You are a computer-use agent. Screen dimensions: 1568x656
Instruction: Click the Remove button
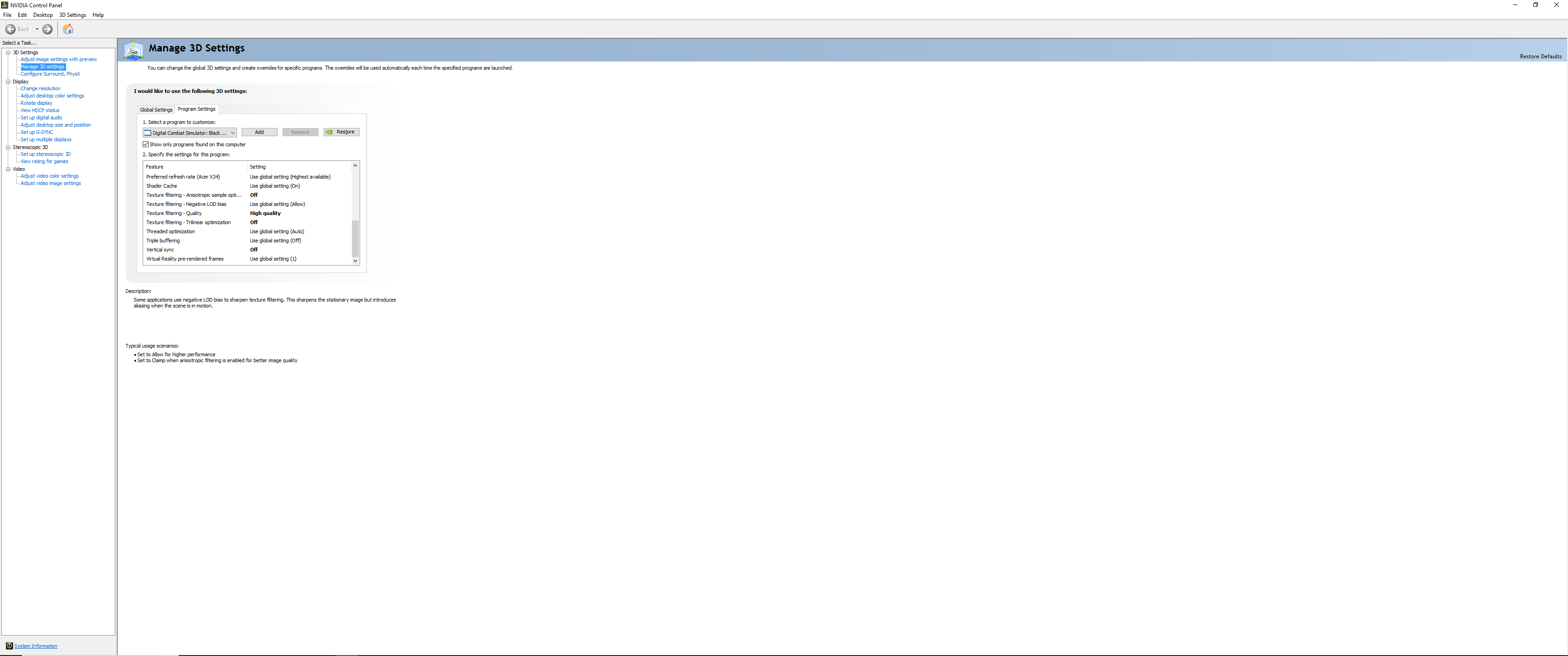(x=300, y=132)
